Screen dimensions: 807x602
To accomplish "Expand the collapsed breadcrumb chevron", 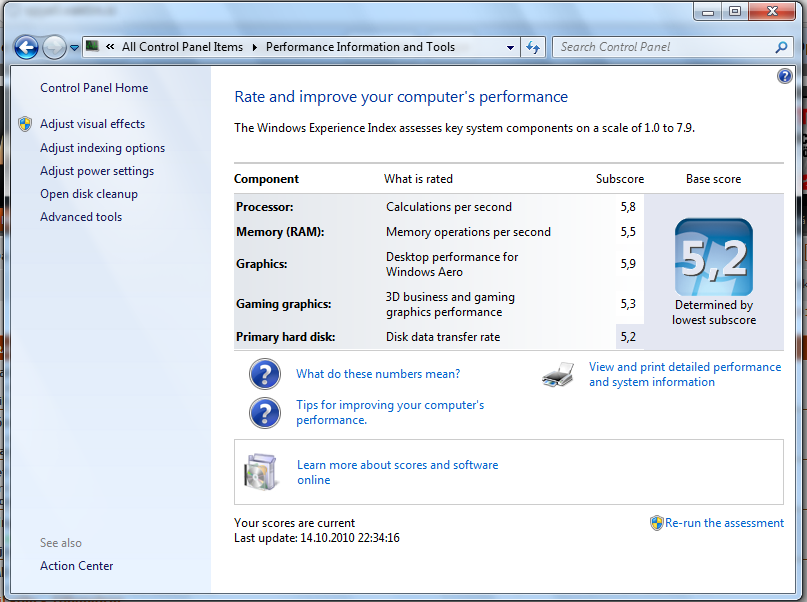I will coord(110,47).
